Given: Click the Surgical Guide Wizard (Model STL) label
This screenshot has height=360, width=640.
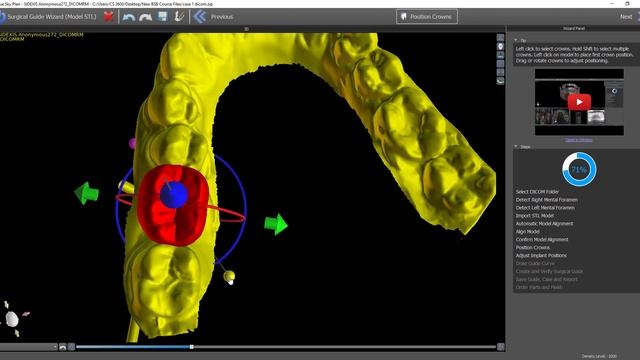Looking at the screenshot, I should pyautogui.click(x=52, y=17).
